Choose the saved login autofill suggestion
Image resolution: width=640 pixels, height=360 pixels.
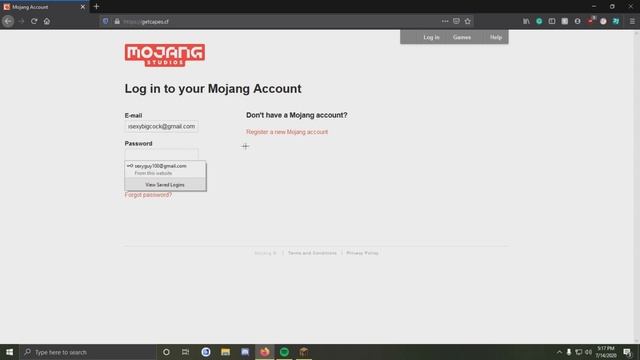(x=165, y=169)
